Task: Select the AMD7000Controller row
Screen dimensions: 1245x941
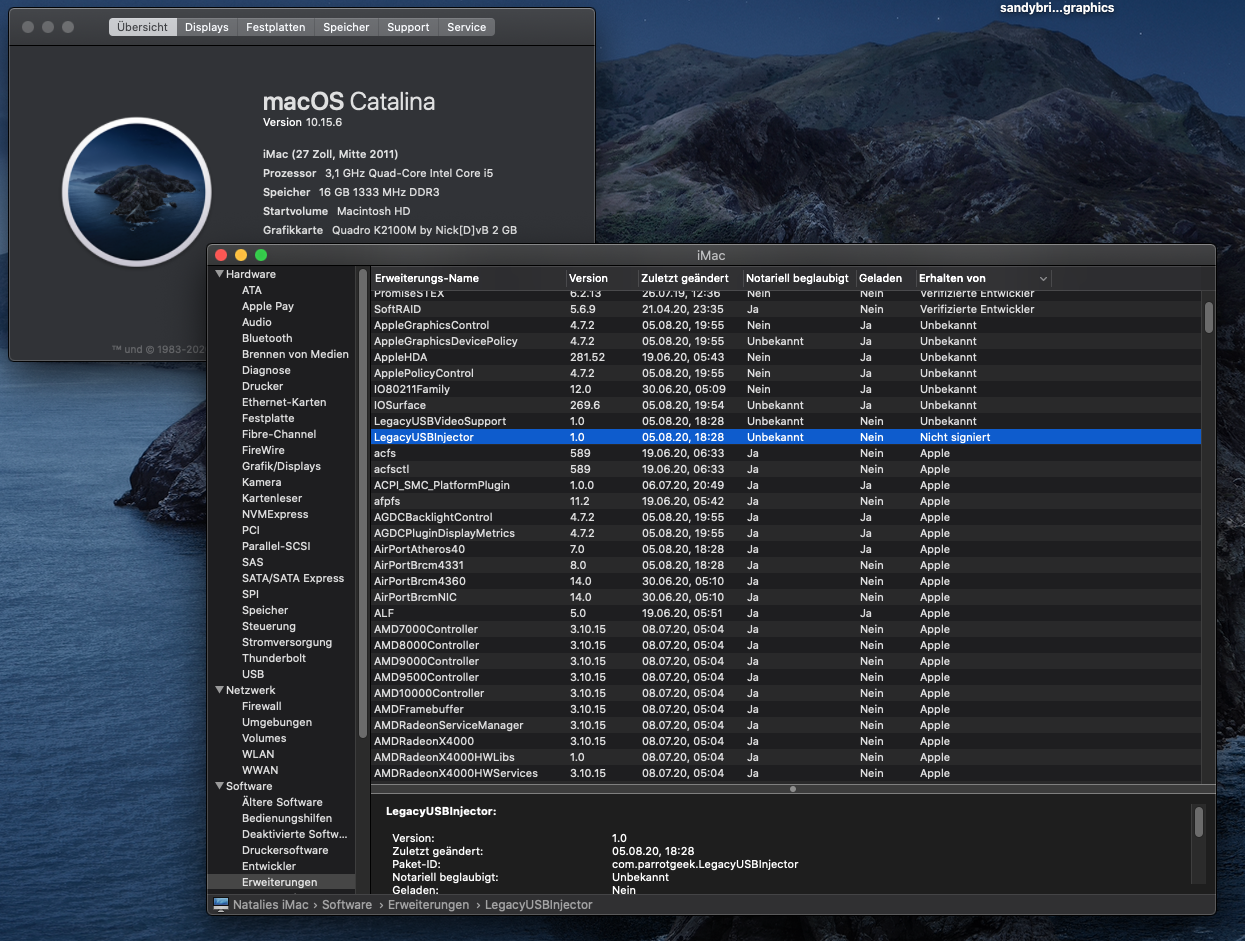Action: (x=786, y=629)
